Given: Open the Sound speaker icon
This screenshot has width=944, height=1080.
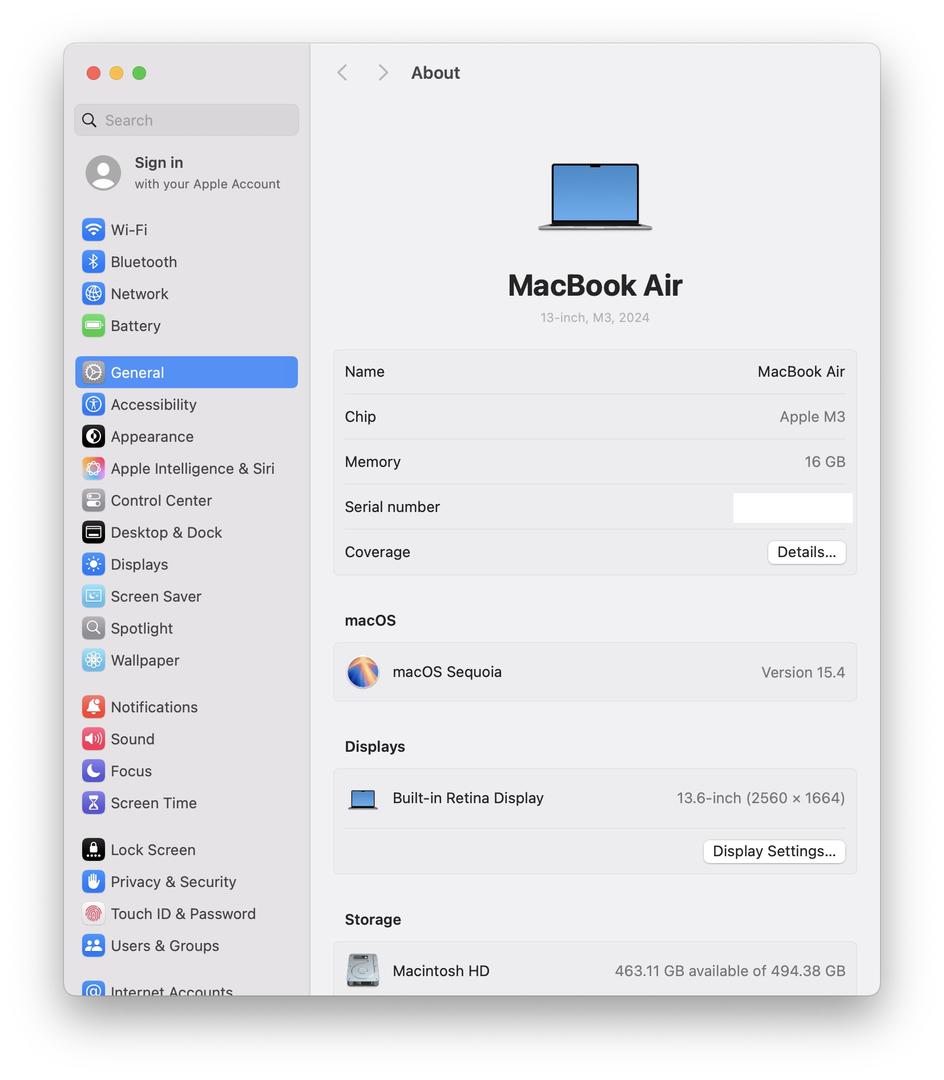Looking at the screenshot, I should [93, 739].
